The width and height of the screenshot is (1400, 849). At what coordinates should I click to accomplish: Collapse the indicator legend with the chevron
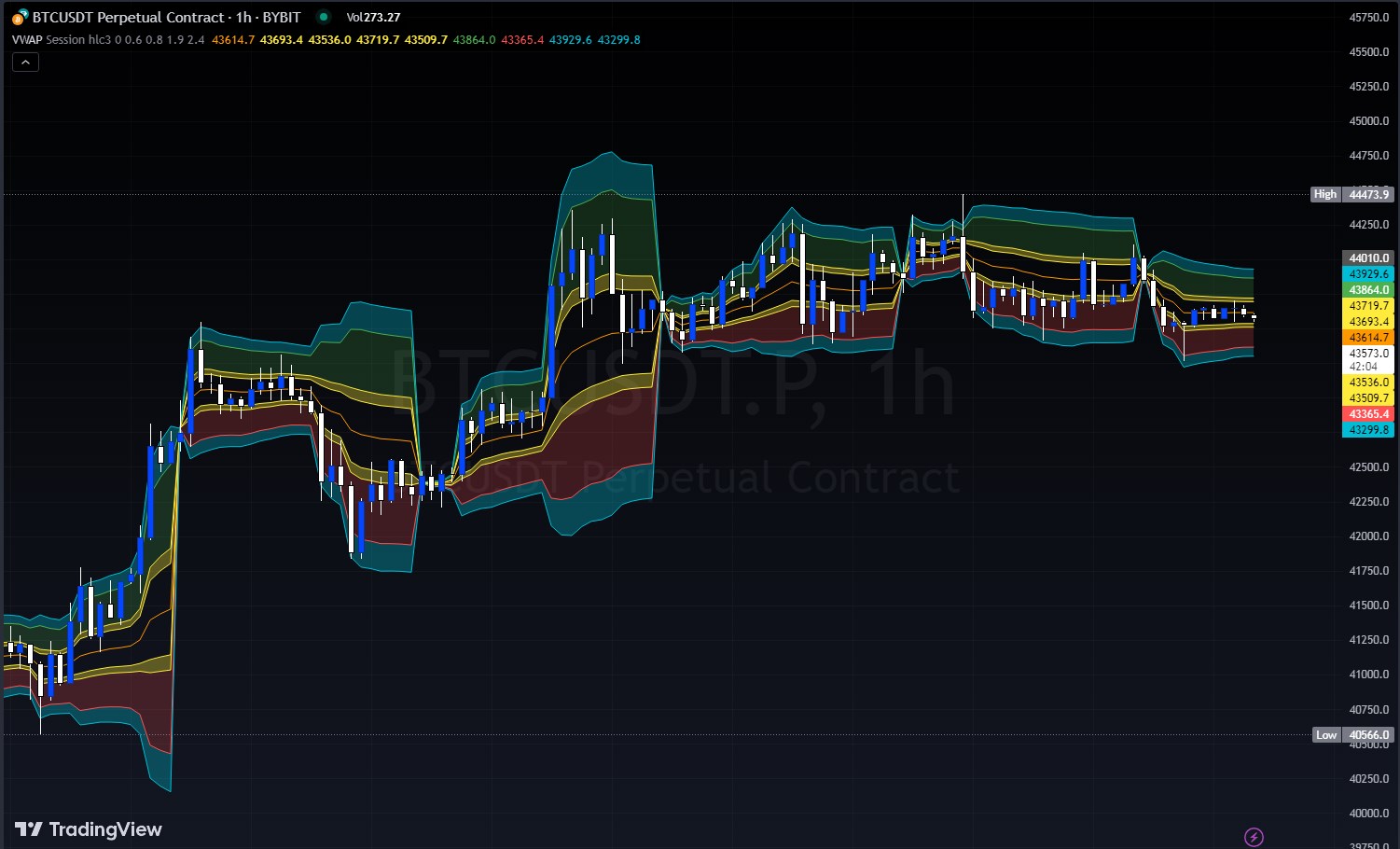coord(25,63)
